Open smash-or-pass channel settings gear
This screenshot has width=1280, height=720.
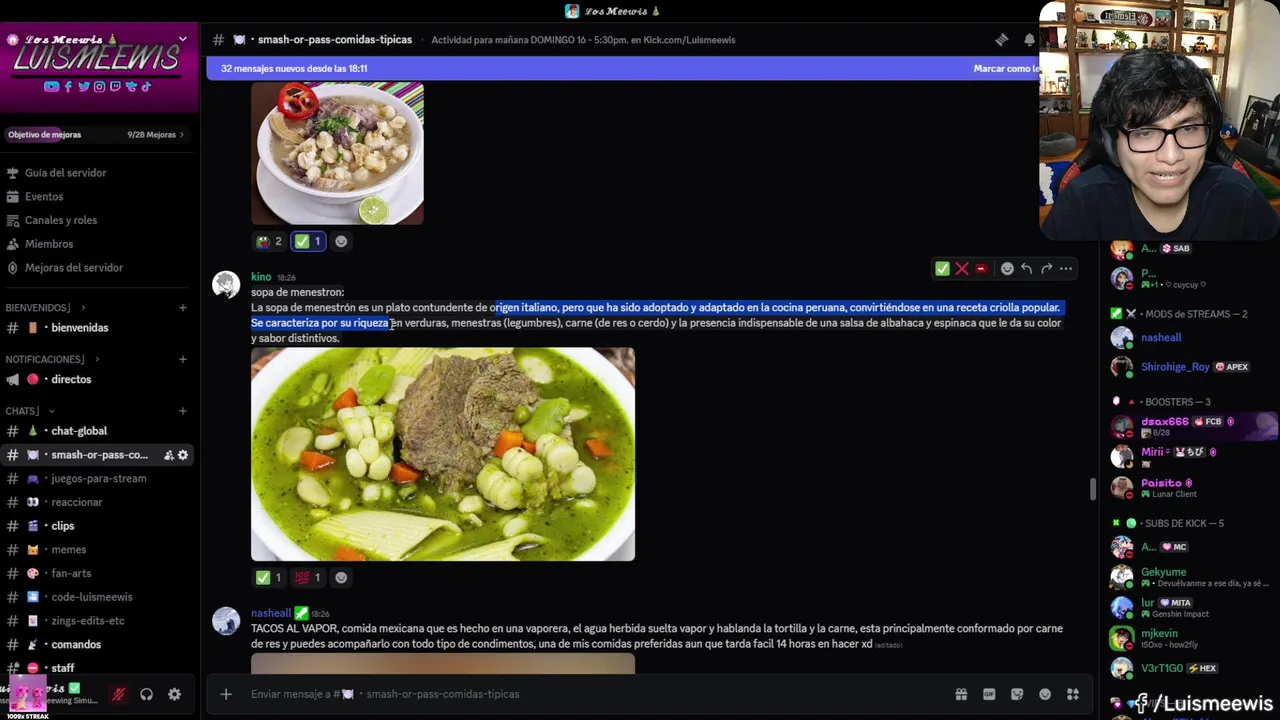click(183, 455)
